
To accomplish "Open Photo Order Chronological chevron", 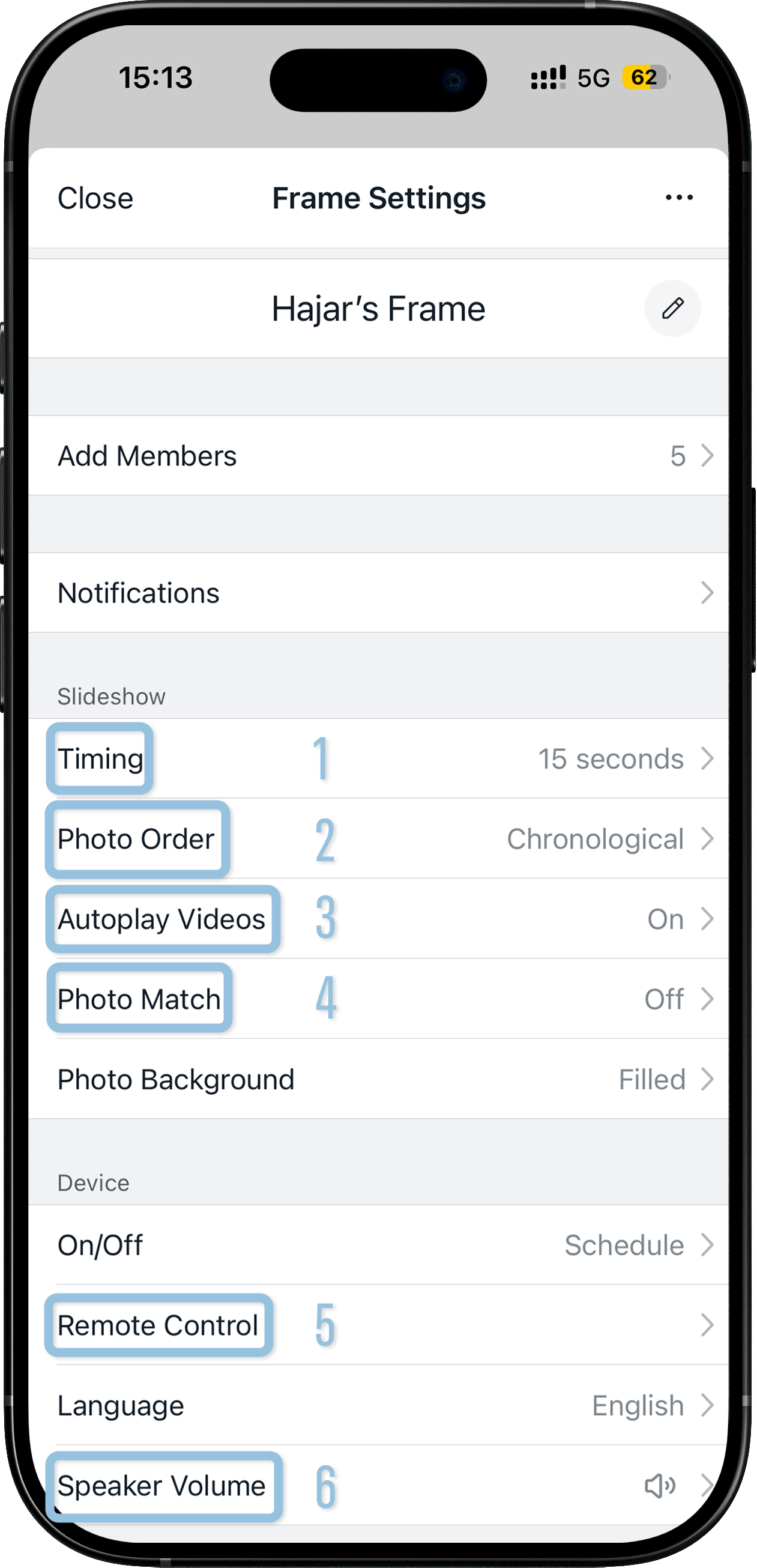I will (x=707, y=839).
